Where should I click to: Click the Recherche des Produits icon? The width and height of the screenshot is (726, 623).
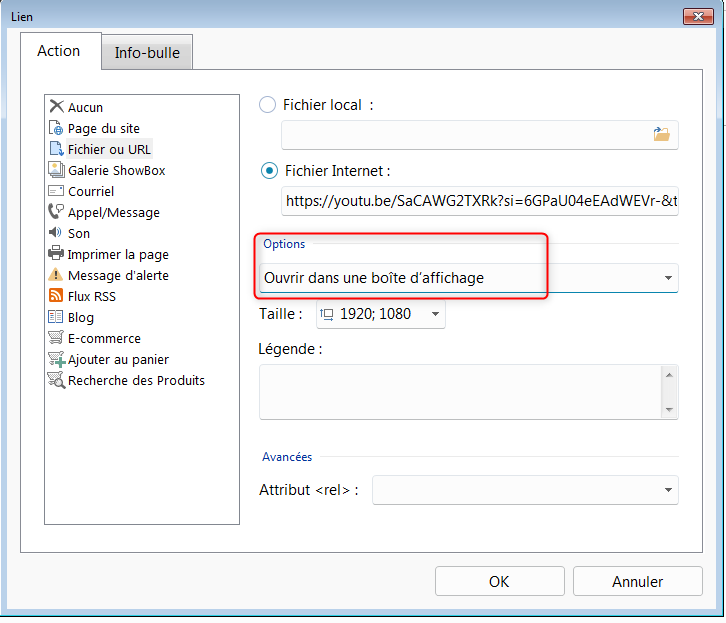coord(56,380)
